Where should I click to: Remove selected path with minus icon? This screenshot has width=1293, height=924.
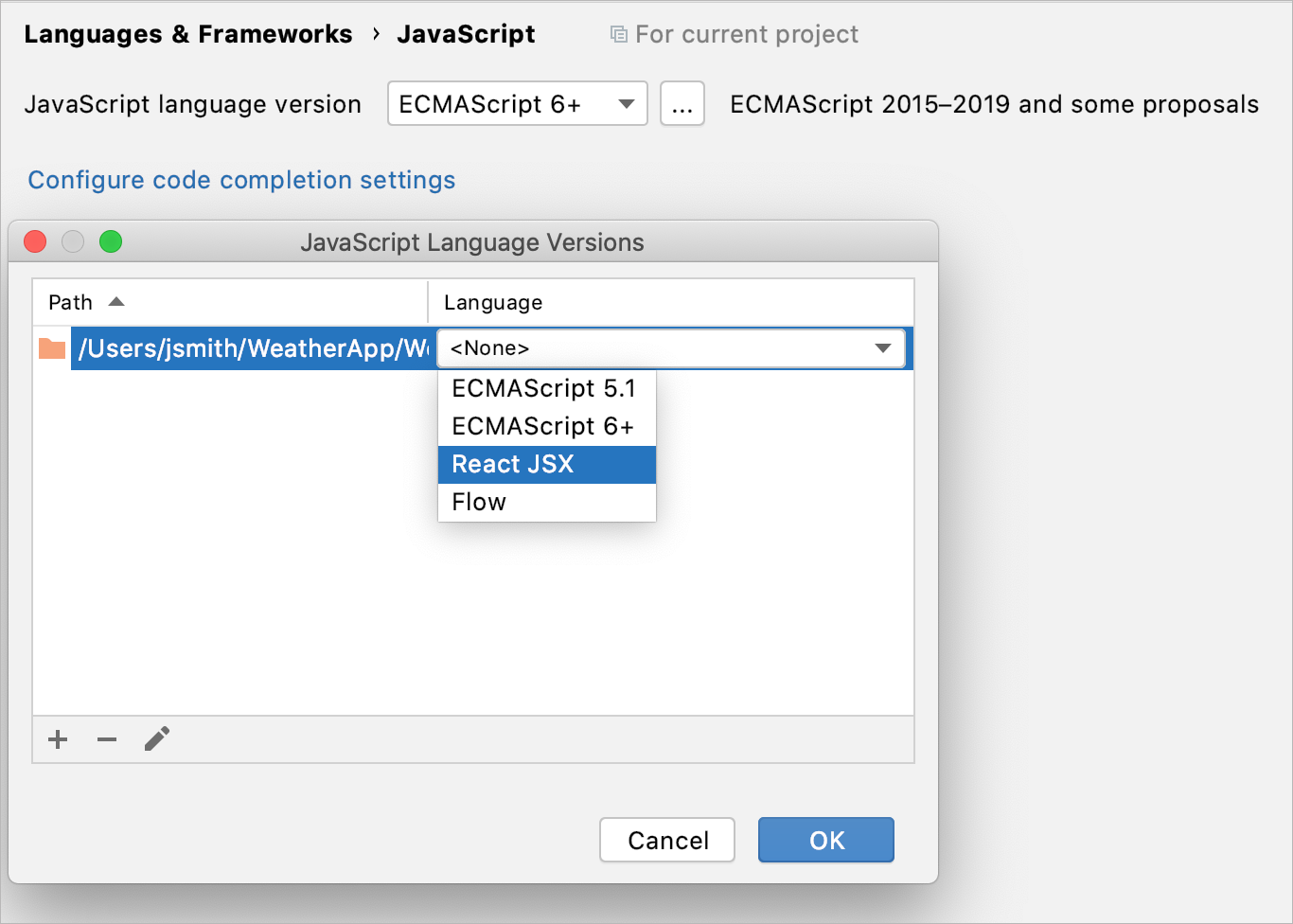pos(107,739)
